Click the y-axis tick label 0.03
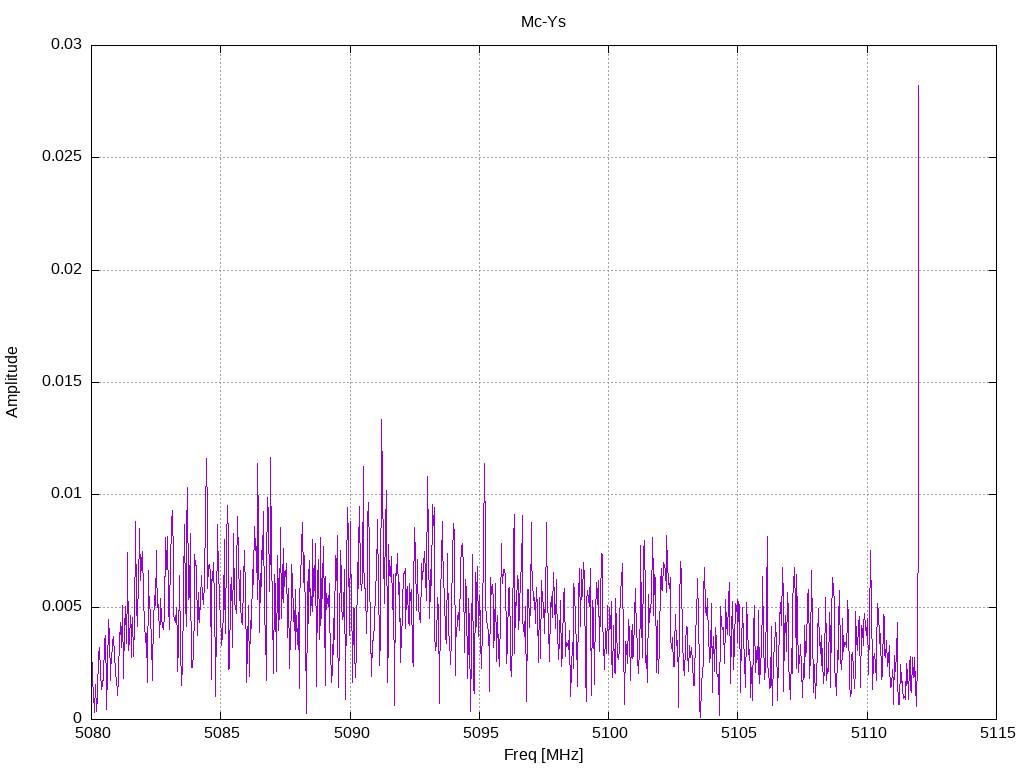Viewport: 1024px width, 768px height. [x=67, y=44]
